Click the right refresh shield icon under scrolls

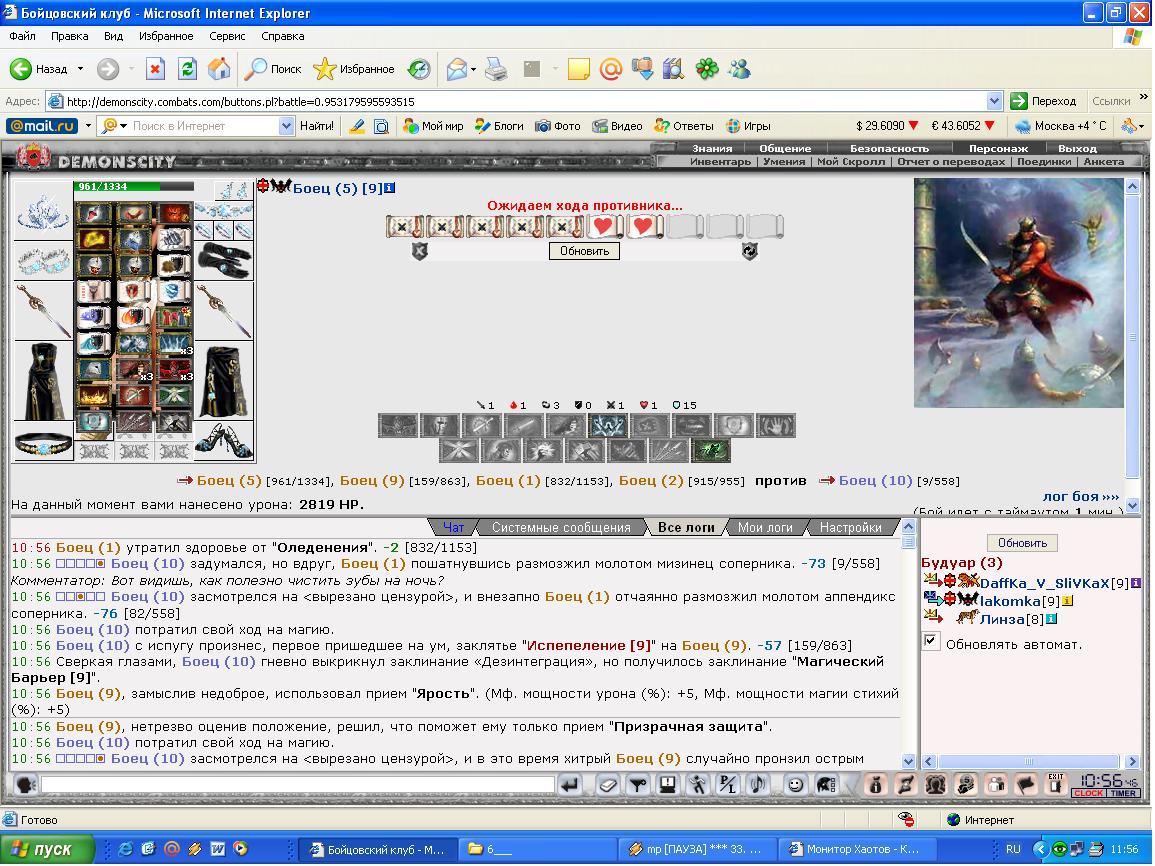[x=749, y=251]
